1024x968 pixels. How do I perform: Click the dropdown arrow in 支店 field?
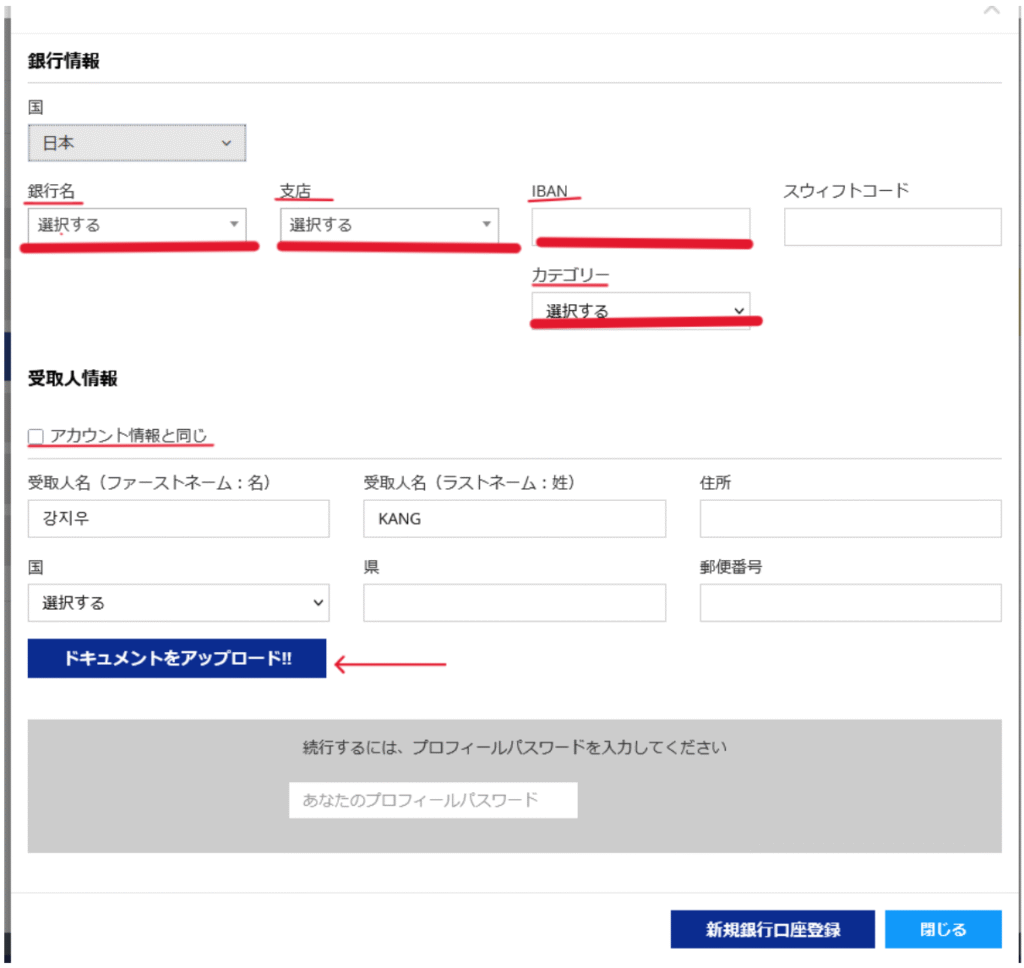[486, 225]
